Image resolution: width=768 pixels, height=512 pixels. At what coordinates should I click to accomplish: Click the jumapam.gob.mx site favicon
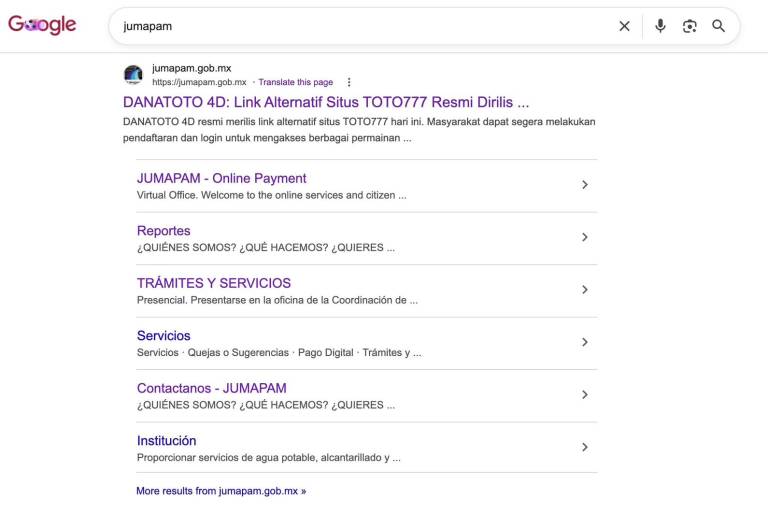[133, 75]
